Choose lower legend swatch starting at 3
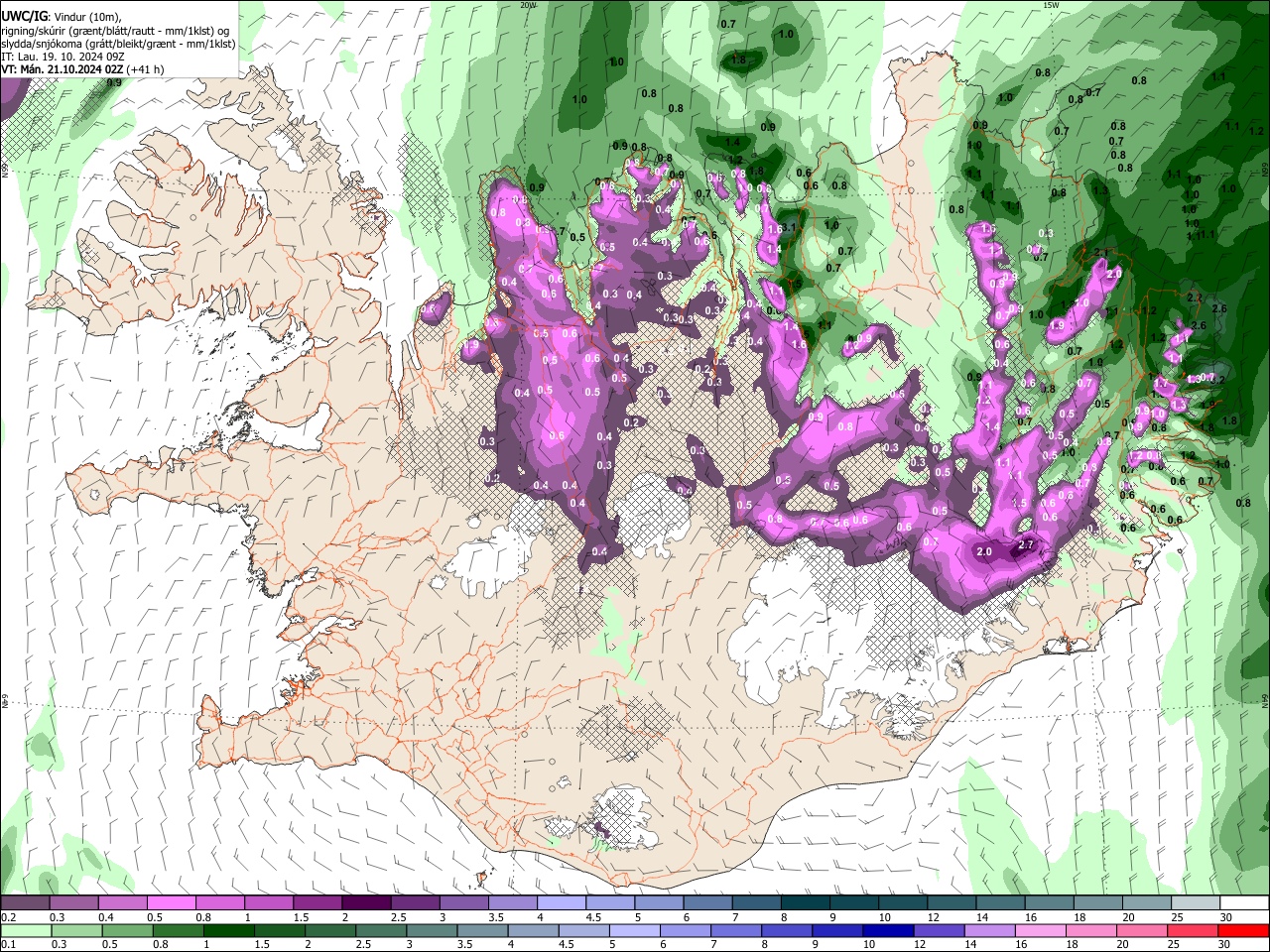 tap(432, 930)
